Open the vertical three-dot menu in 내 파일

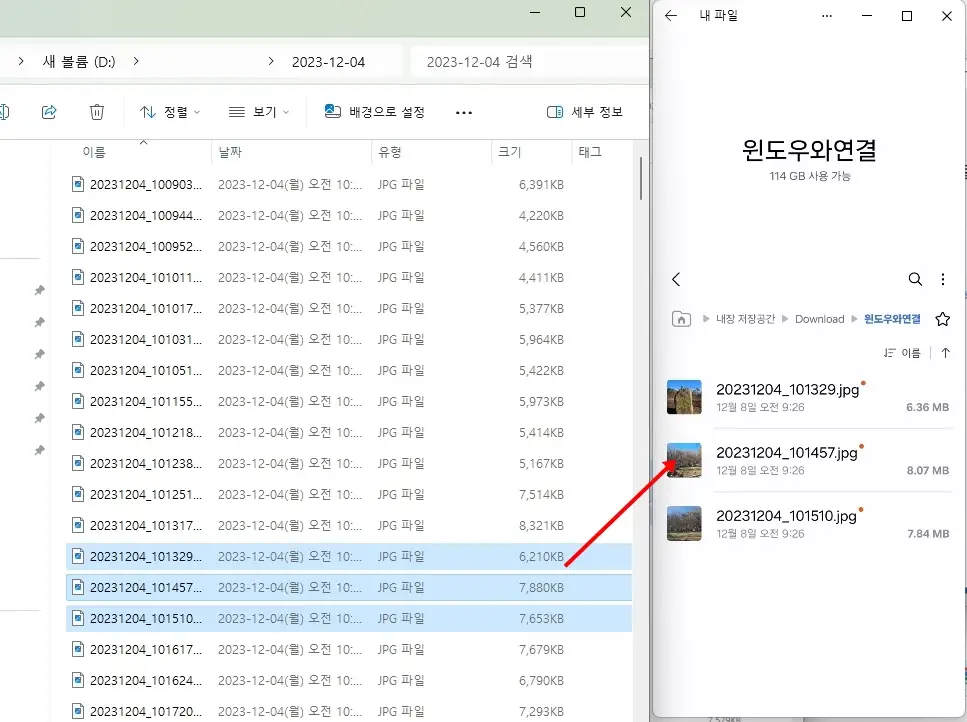[x=944, y=279]
